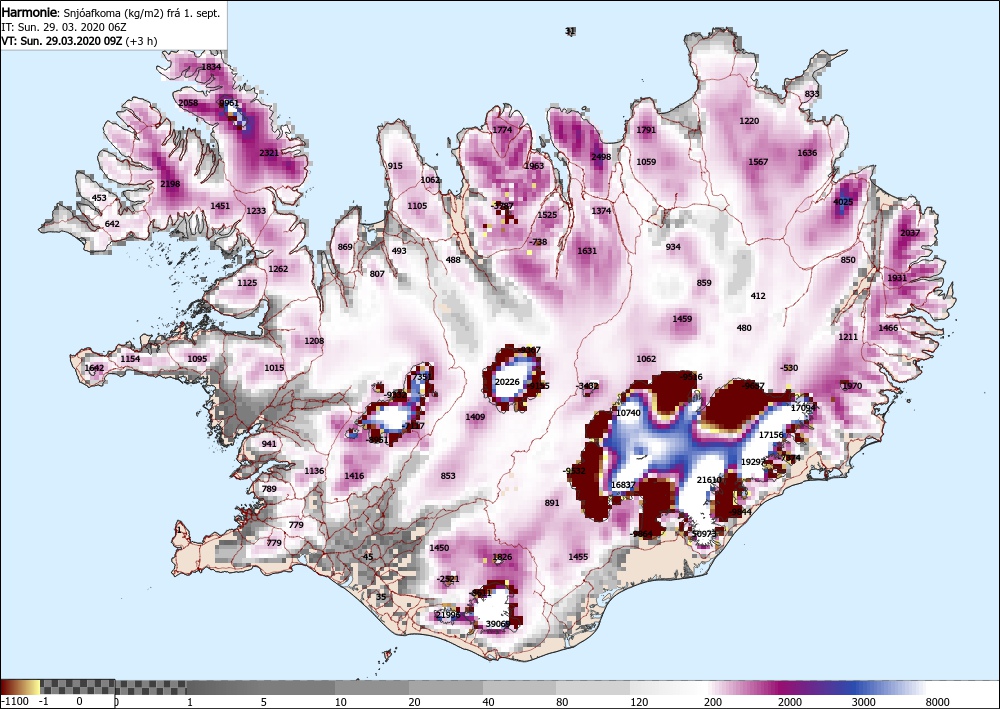Click the map value 1154
This screenshot has height=709, width=1000.
[x=130, y=359]
